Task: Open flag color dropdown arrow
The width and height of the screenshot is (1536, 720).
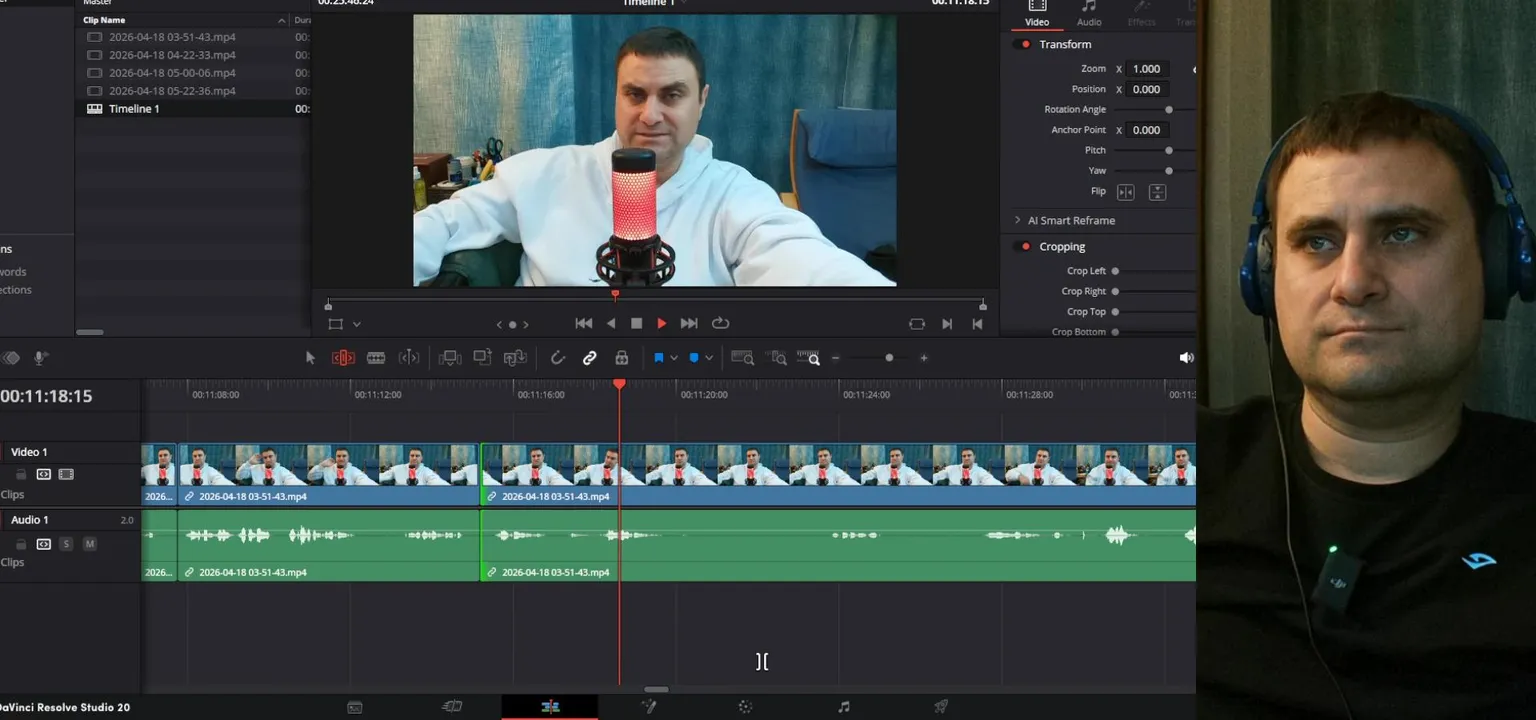Action: [674, 358]
